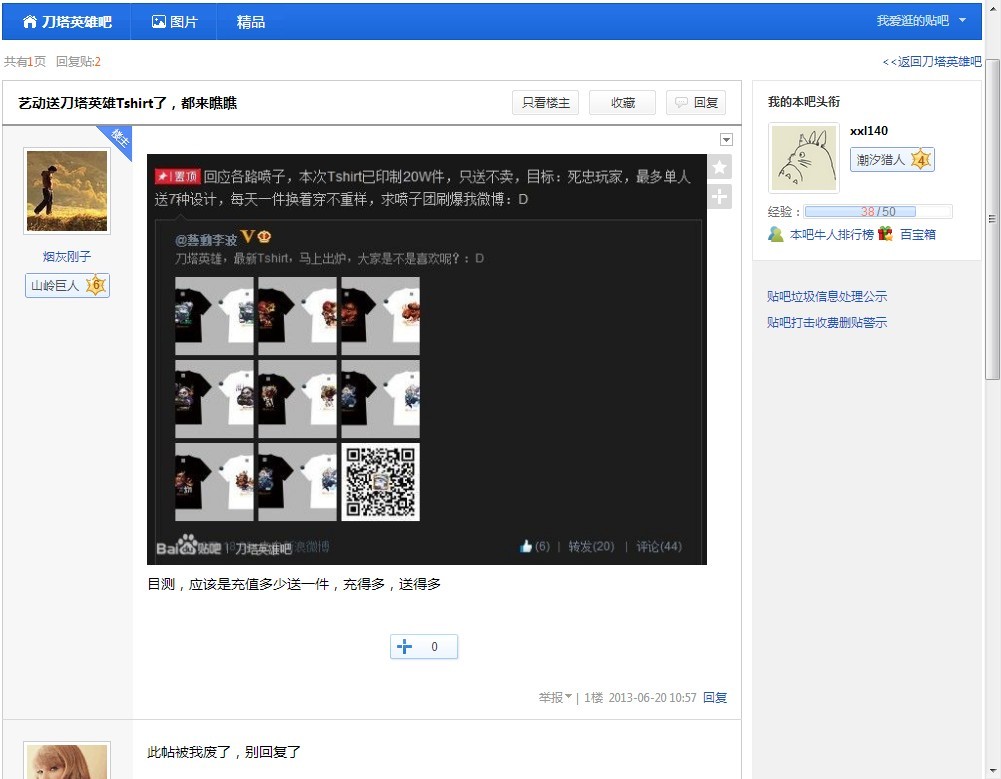Open 烟灰刚子 avatar picture
The height and width of the screenshot is (779, 1001).
(x=67, y=191)
